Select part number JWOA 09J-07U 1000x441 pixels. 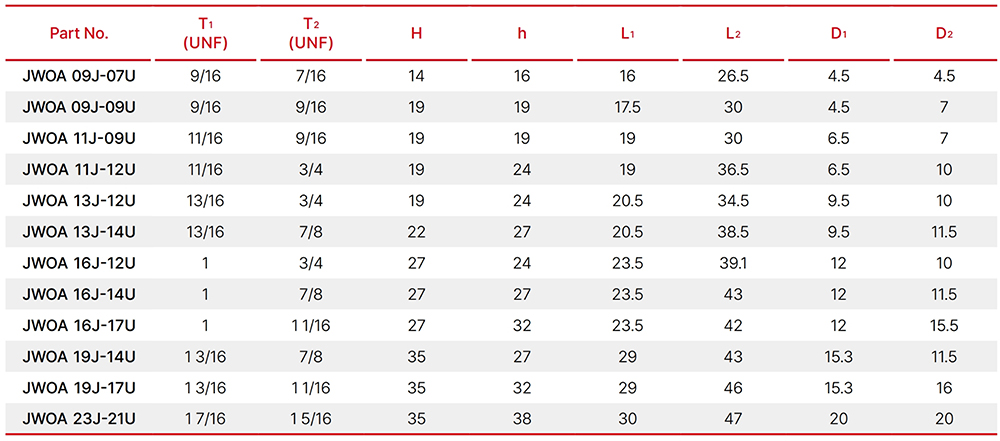pyautogui.click(x=78, y=77)
